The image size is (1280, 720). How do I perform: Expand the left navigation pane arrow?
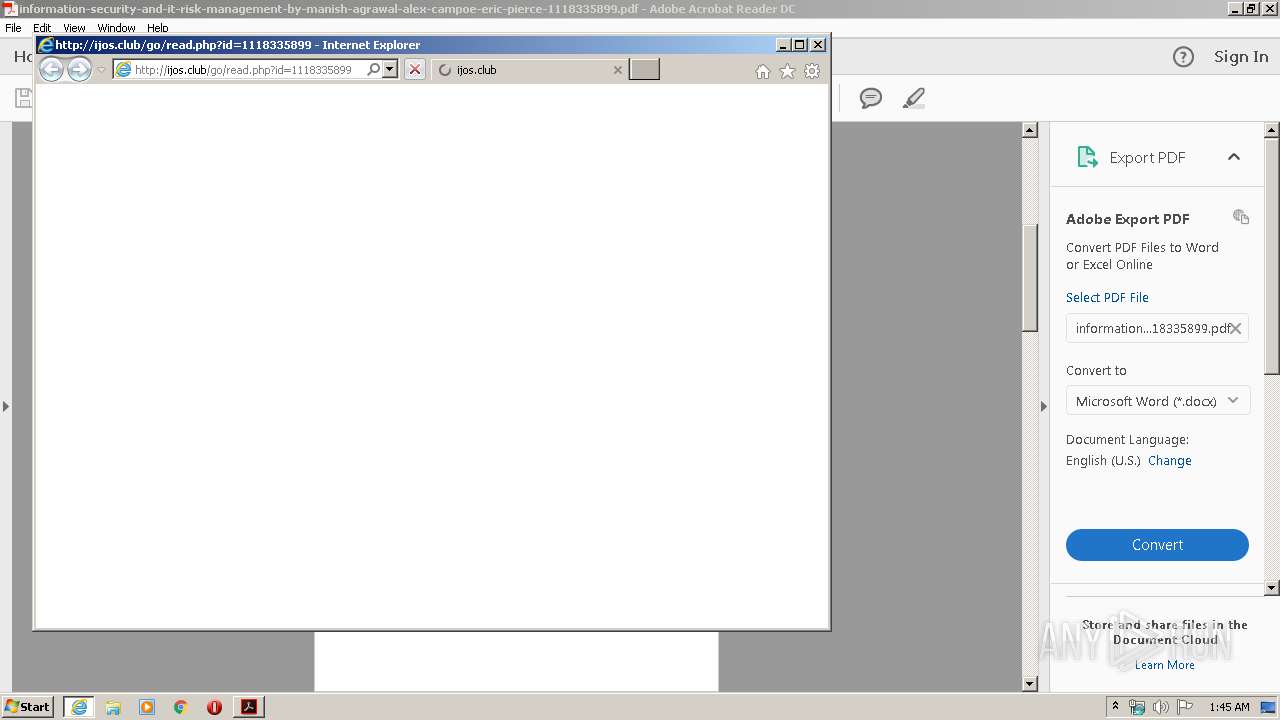pos(6,406)
